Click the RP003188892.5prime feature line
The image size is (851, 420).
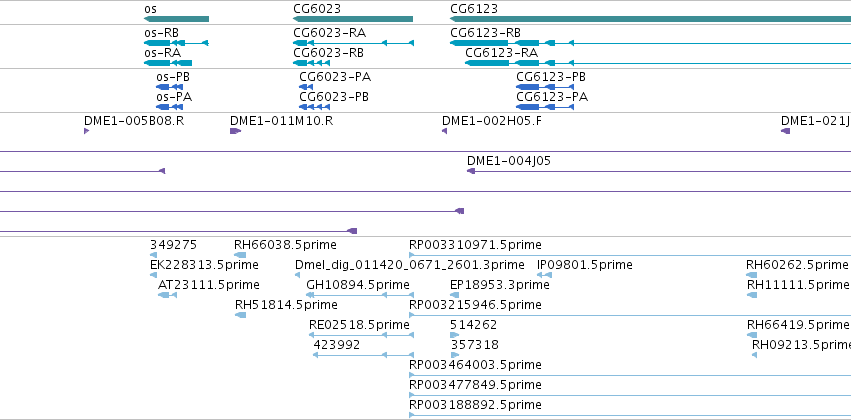click(630, 415)
